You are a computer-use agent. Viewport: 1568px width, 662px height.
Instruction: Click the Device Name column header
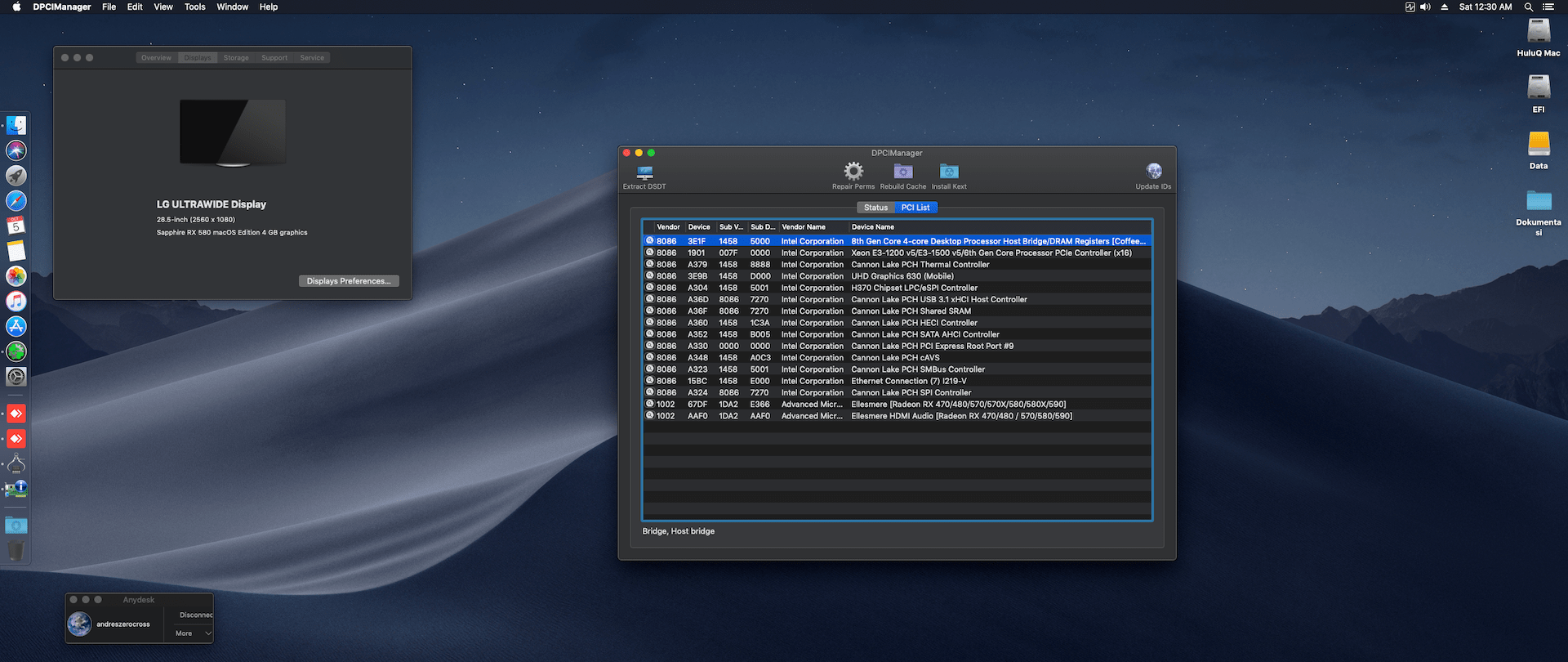tap(1000, 227)
